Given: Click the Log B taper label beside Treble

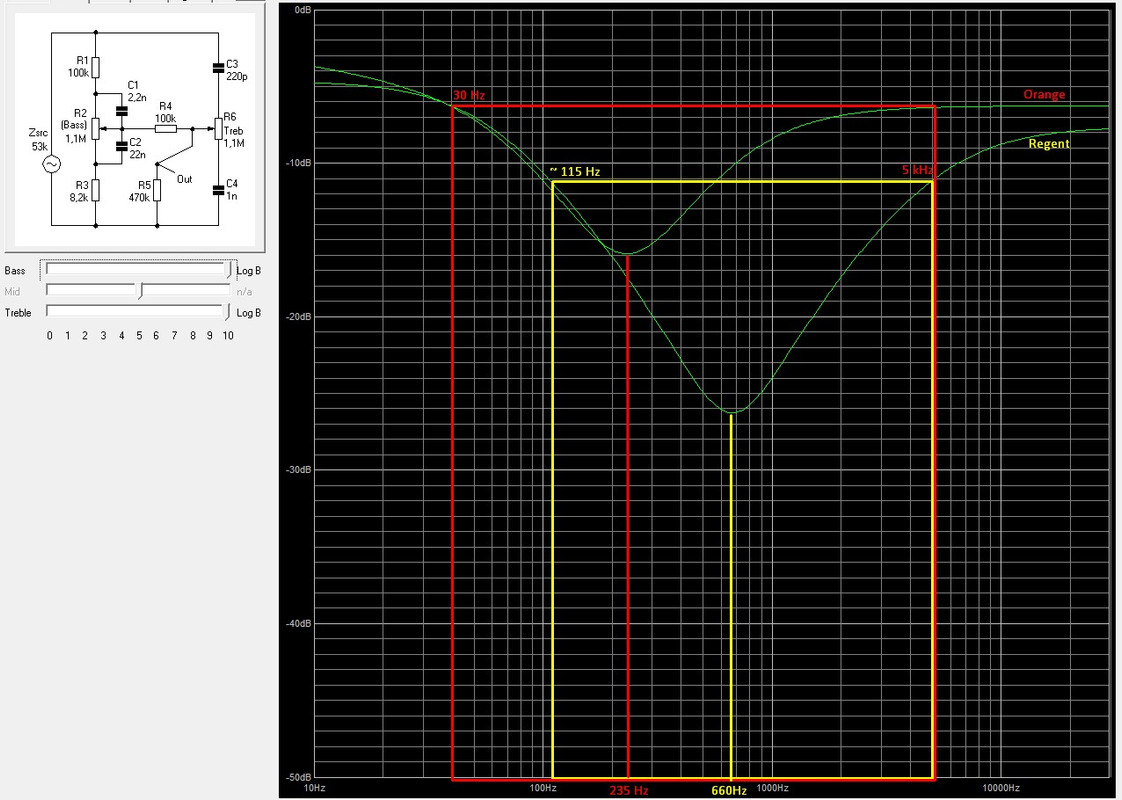Looking at the screenshot, I should (248, 313).
